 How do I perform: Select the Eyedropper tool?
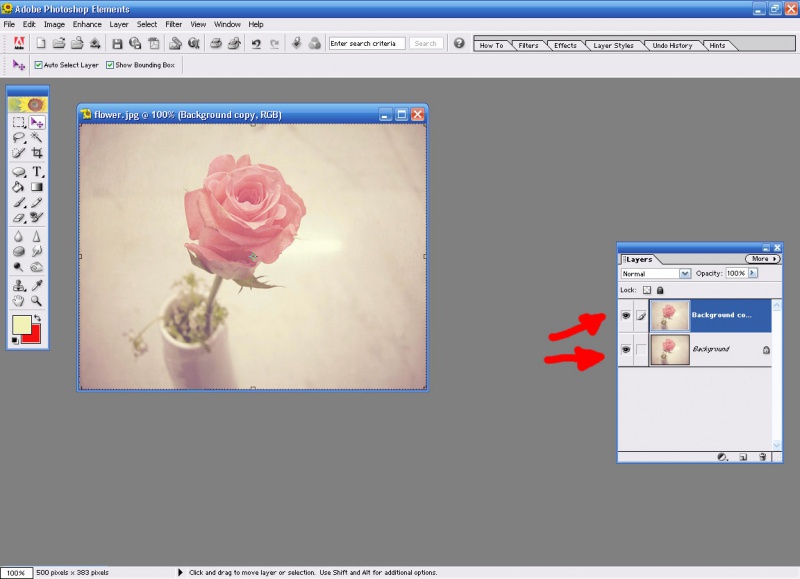pyautogui.click(x=37, y=284)
